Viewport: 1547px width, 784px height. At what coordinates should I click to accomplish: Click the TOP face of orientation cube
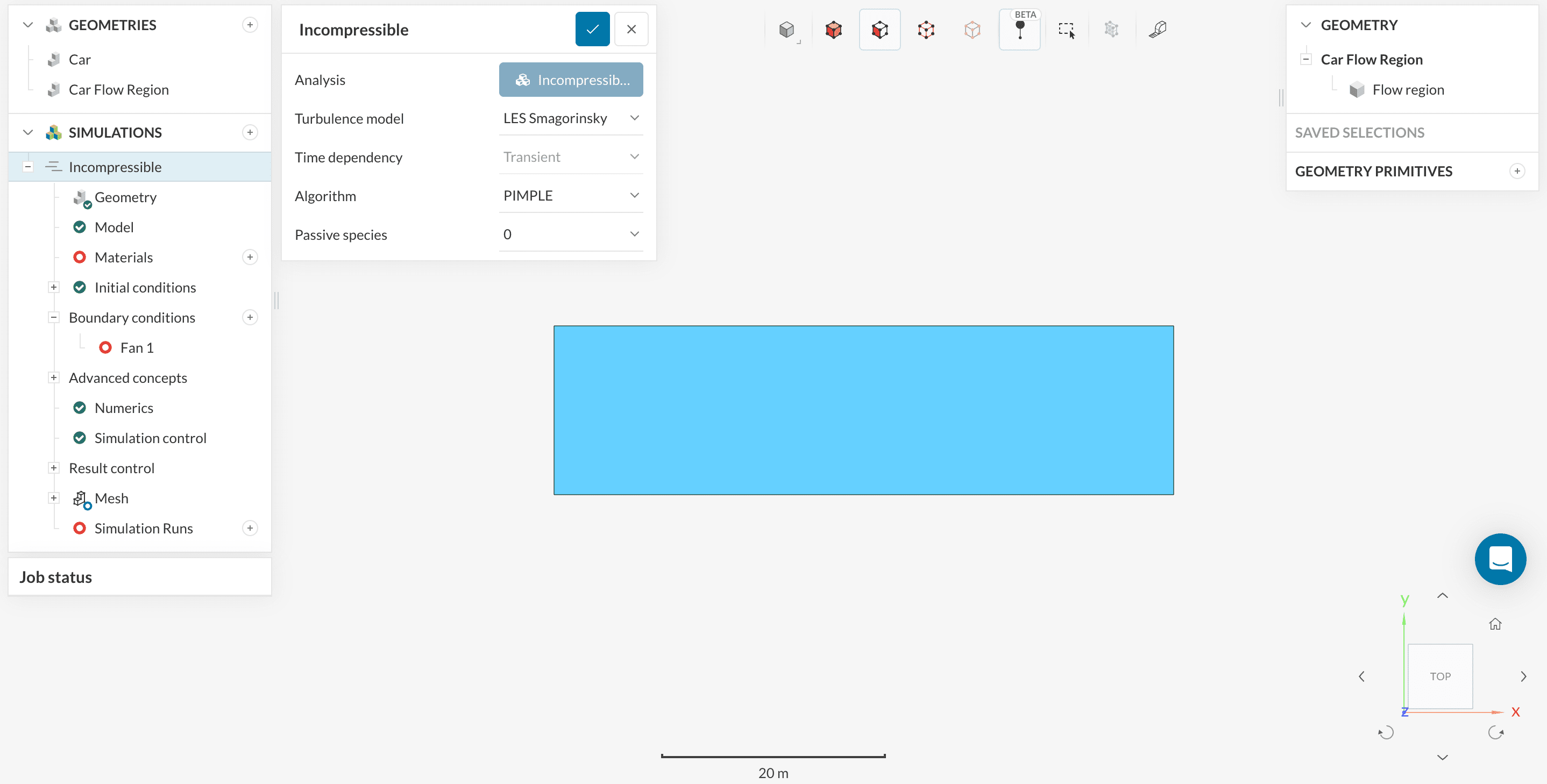1439,676
